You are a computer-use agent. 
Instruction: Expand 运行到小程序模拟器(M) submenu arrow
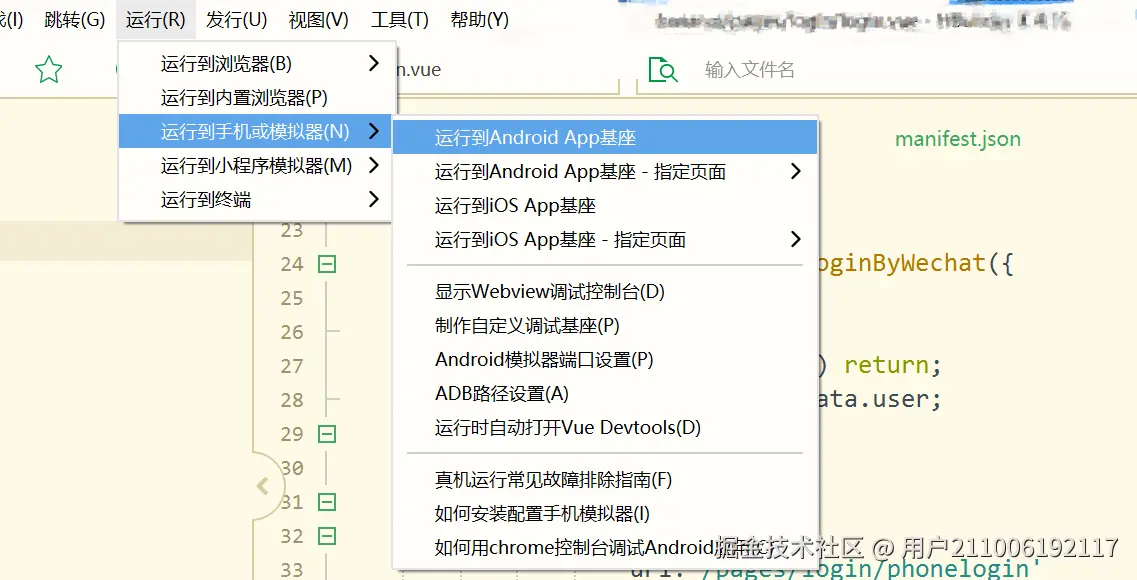[373, 165]
